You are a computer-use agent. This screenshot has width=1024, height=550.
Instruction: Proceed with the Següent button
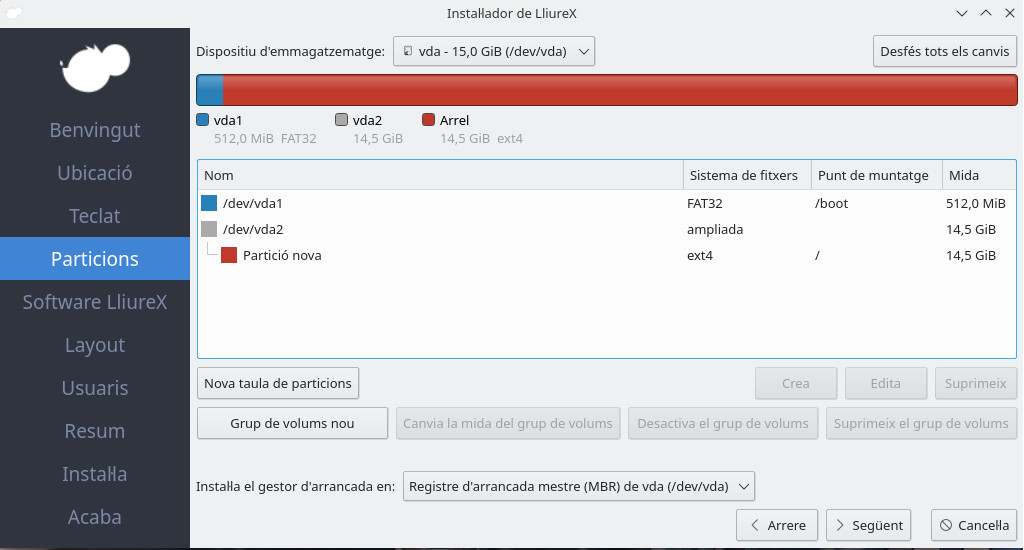pos(869,525)
